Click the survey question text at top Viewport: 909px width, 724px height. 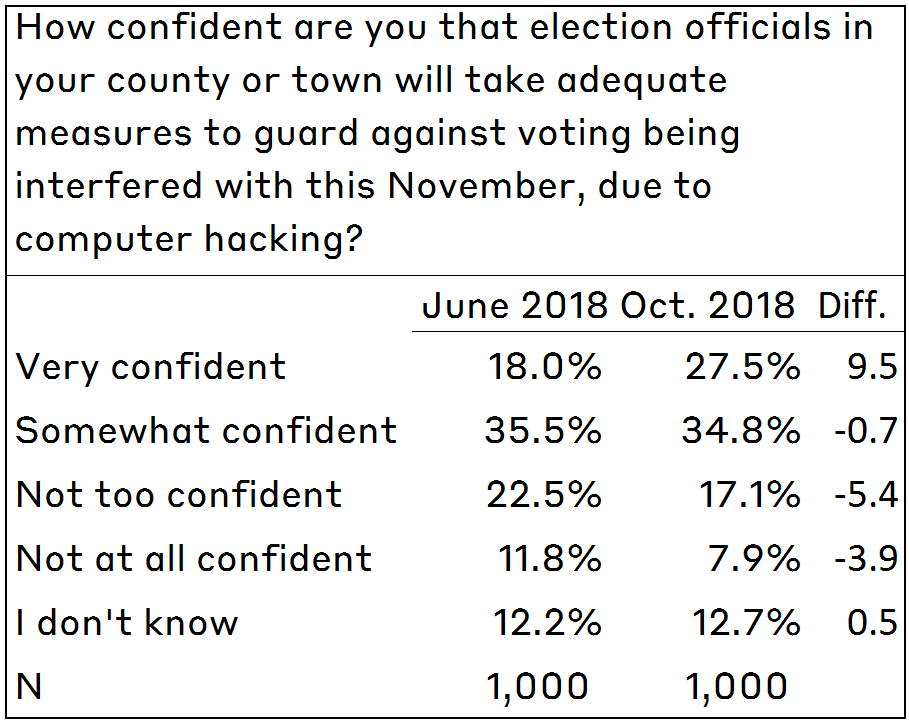coord(445,133)
